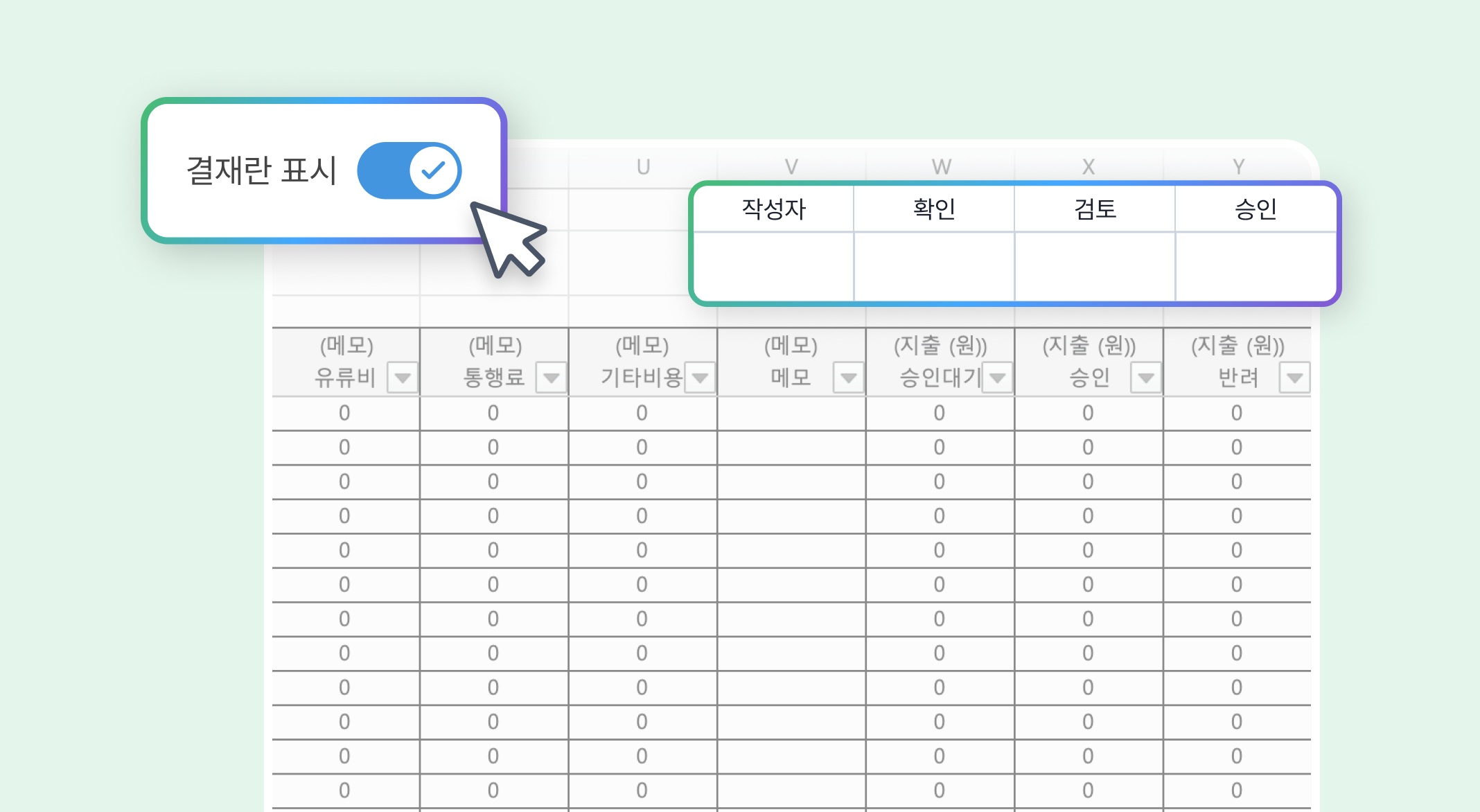Screen dimensions: 1480x812
Task: Open the 기타비용 column filter dropdown
Action: [700, 378]
